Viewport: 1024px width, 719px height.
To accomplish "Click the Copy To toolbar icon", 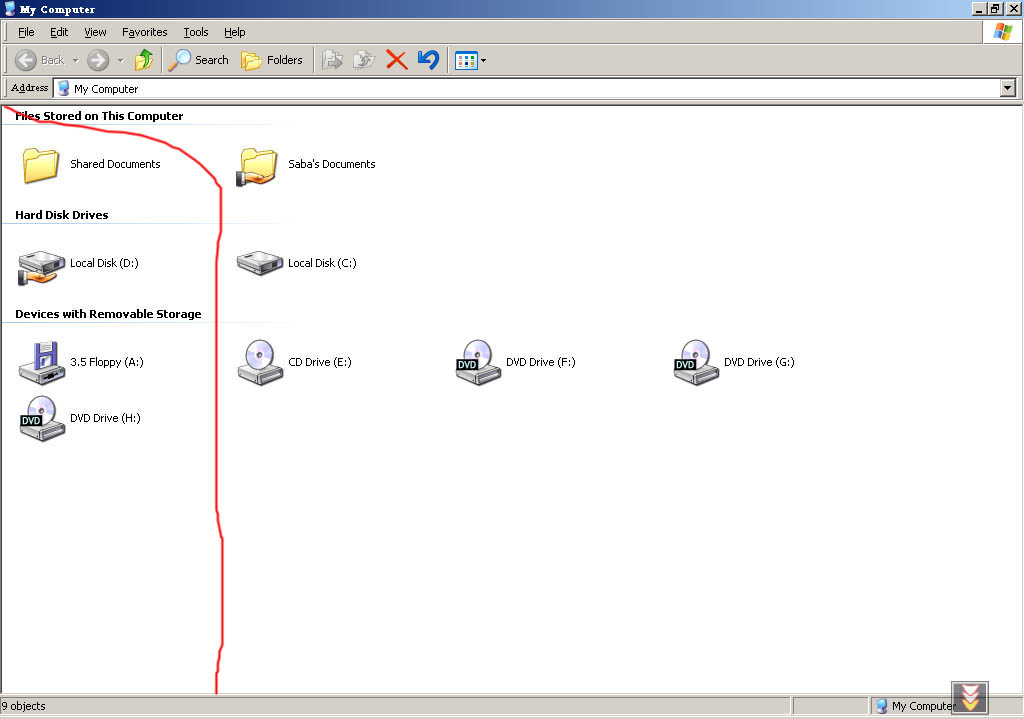I will [364, 60].
